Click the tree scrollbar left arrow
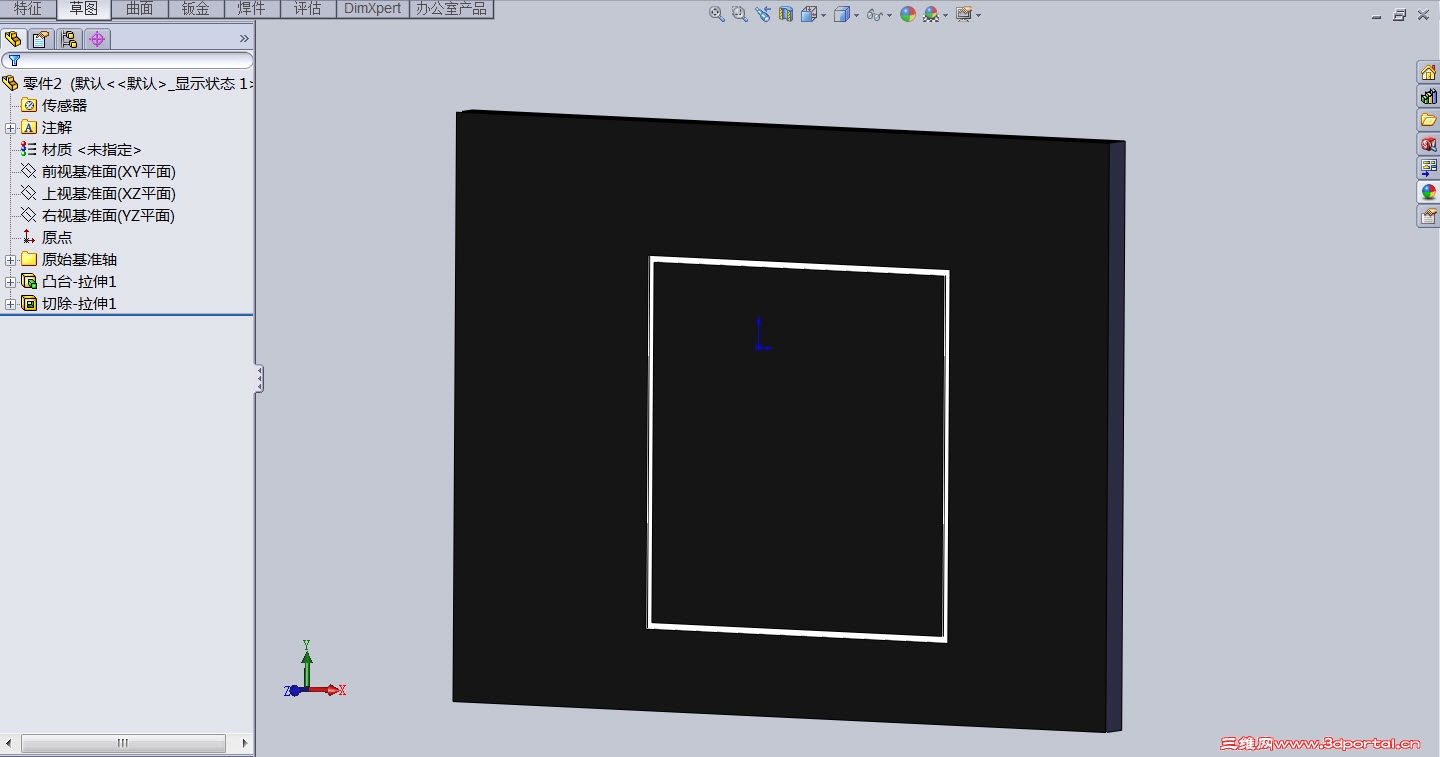1440x757 pixels. (x=8, y=743)
